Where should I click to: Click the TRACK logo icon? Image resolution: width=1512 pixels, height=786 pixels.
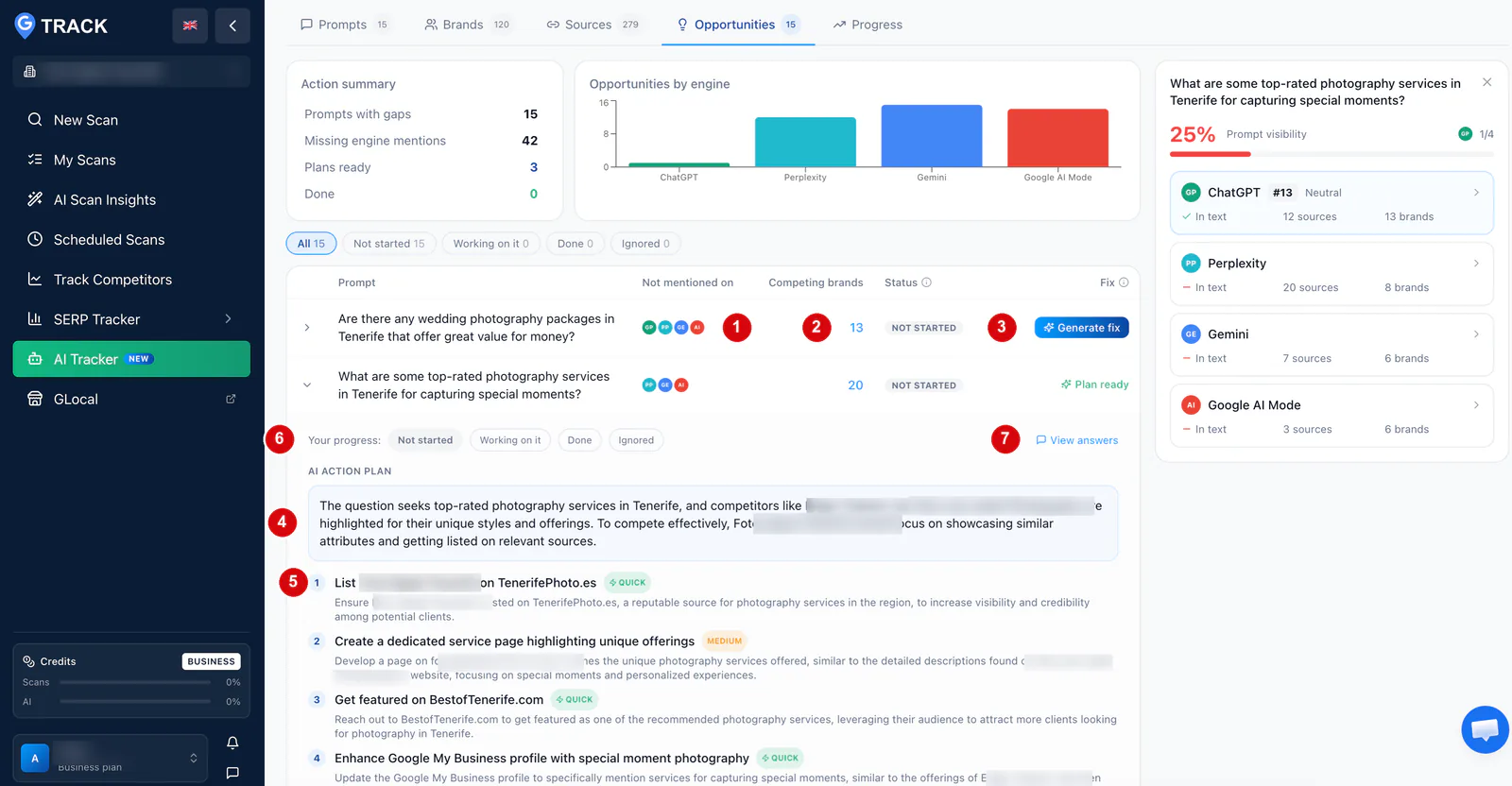point(25,26)
